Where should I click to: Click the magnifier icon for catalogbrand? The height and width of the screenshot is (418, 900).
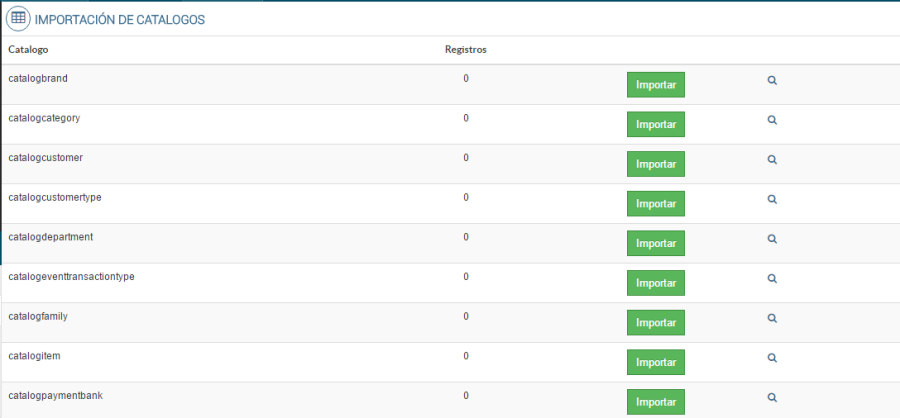pos(772,81)
